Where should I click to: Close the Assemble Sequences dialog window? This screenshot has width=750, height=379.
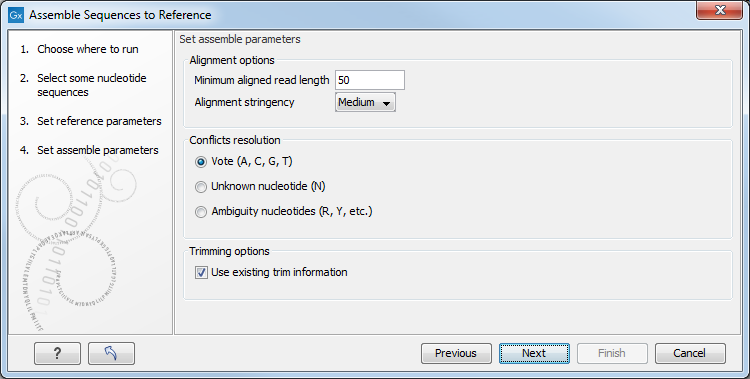click(x=719, y=10)
